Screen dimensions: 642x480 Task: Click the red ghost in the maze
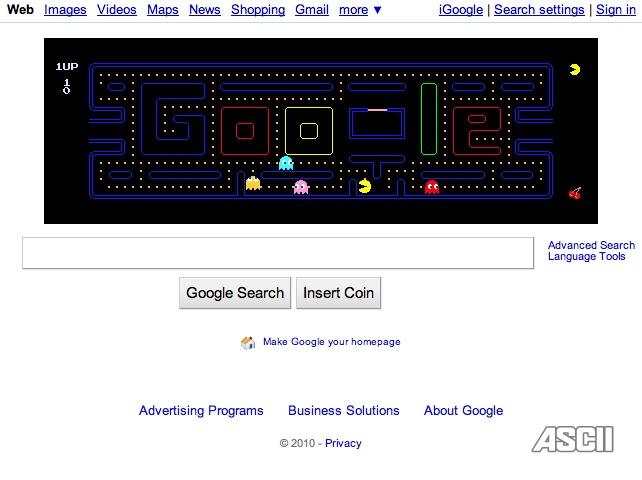432,187
